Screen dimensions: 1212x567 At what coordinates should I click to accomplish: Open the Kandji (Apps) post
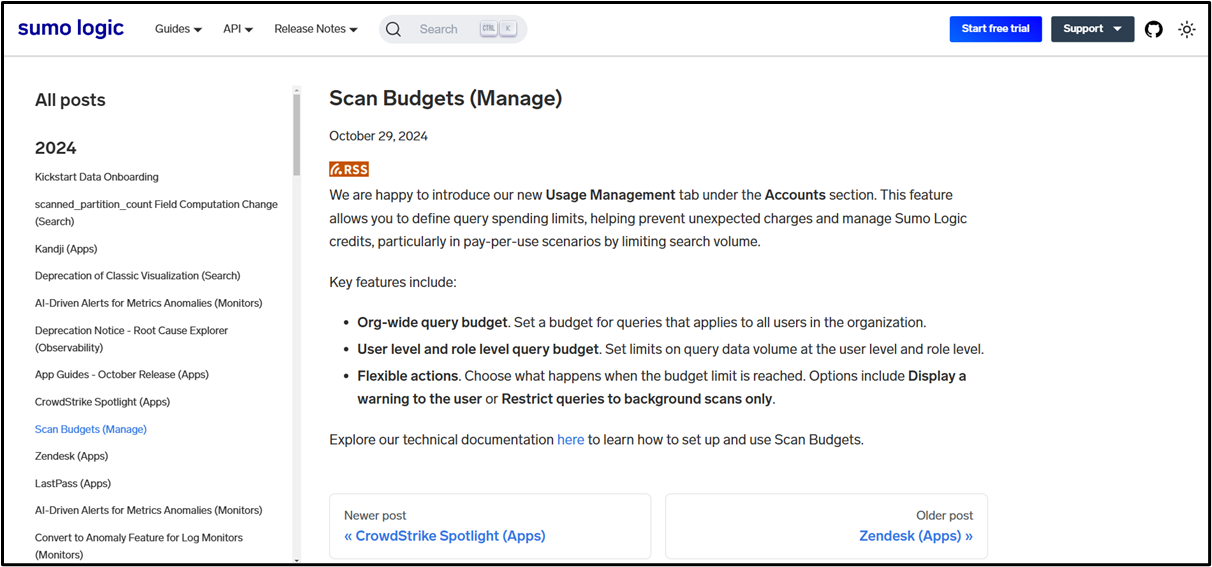point(66,249)
